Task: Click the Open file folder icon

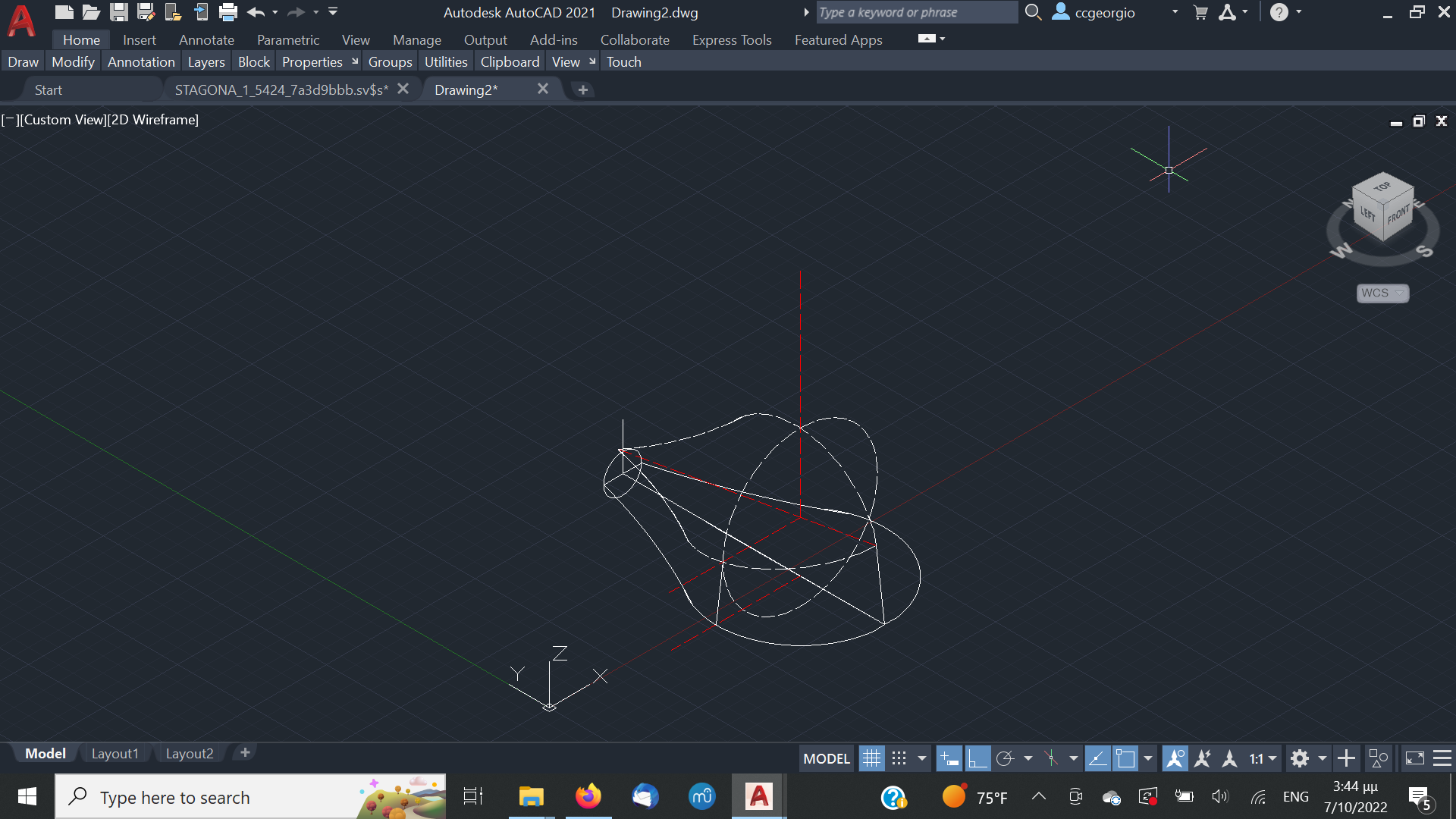Action: pos(91,12)
